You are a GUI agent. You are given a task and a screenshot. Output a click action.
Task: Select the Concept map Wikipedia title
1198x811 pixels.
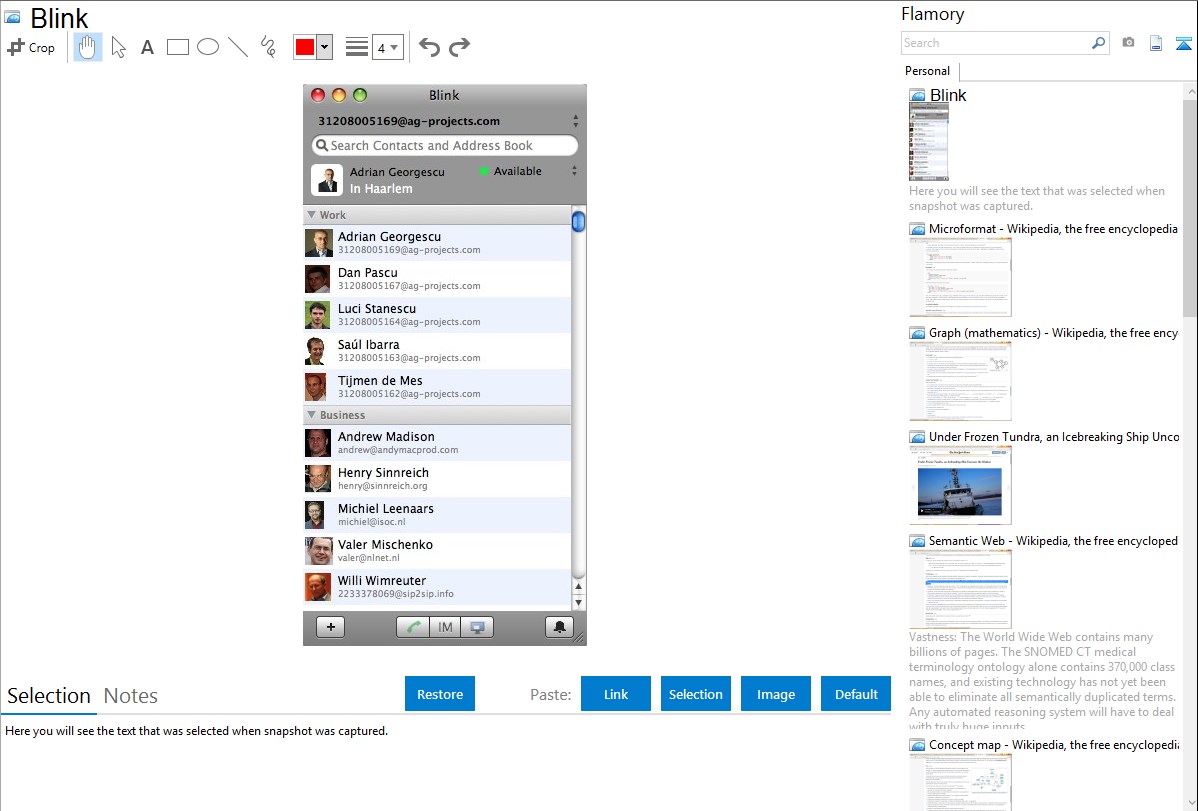[1054, 744]
